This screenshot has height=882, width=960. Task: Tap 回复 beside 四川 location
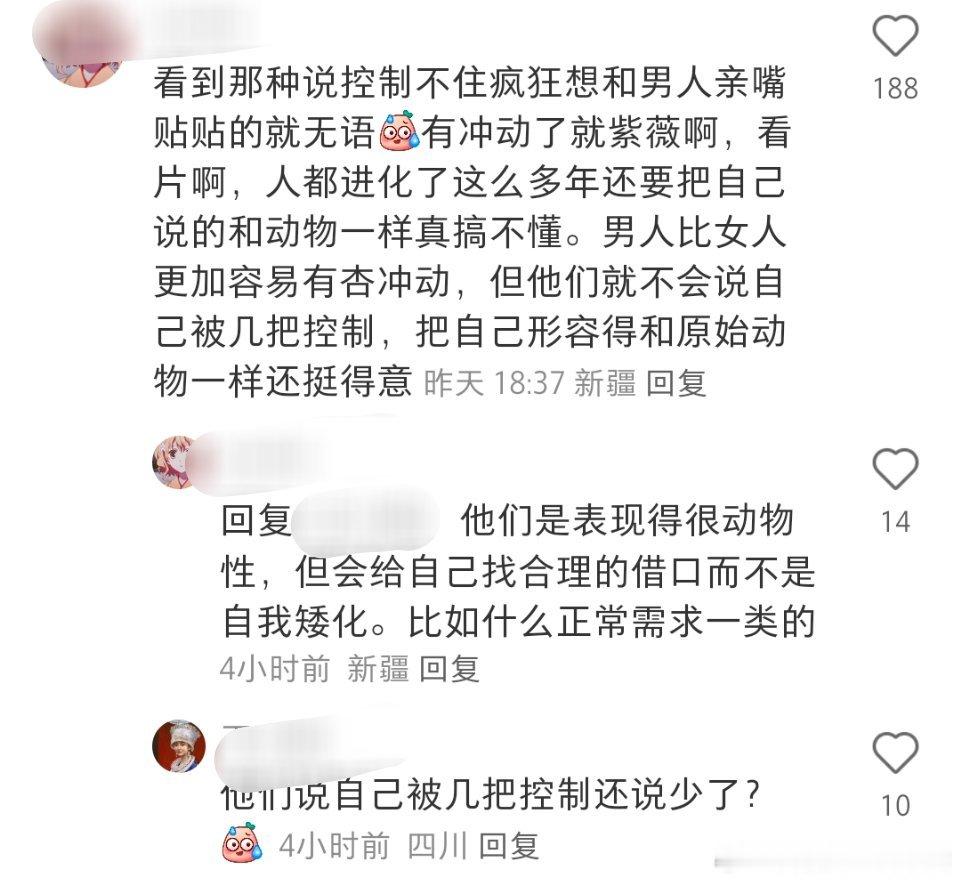(508, 846)
